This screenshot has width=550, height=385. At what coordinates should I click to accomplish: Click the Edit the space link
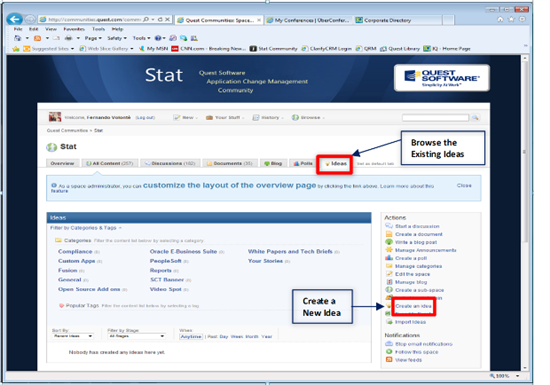412,274
